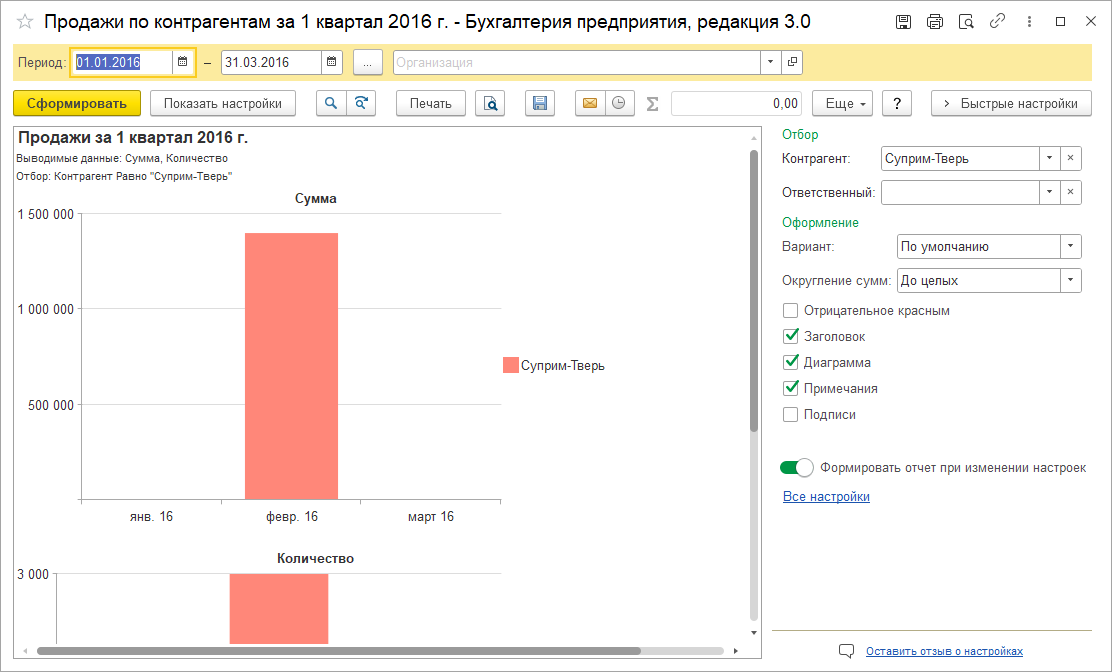
Task: Click the sum value field showing 0,00
Action: tap(736, 103)
